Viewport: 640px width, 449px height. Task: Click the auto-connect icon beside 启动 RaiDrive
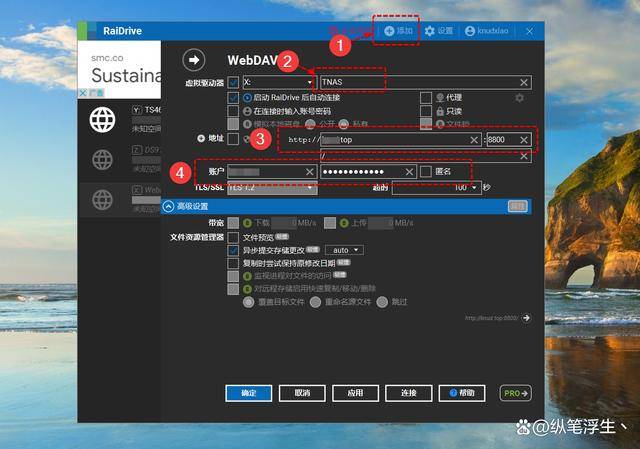coord(247,98)
